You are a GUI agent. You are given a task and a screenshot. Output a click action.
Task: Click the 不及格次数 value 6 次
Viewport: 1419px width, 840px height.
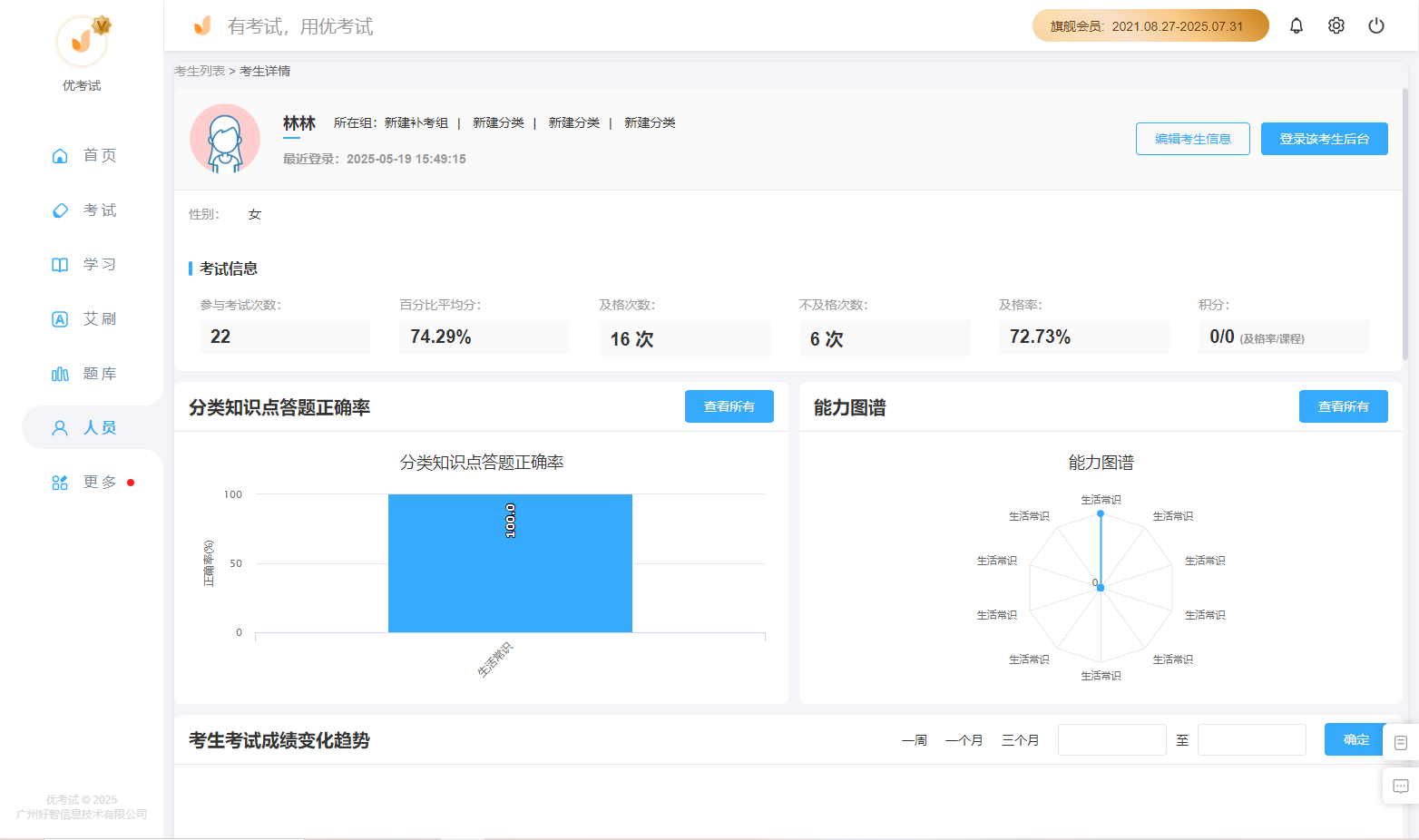[x=827, y=338]
